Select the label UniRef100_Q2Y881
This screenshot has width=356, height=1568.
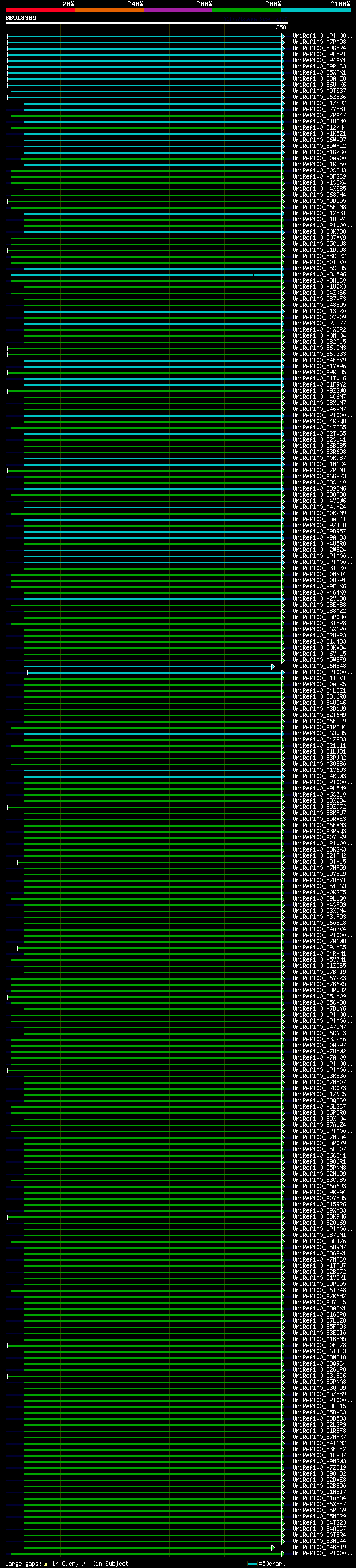click(x=319, y=109)
